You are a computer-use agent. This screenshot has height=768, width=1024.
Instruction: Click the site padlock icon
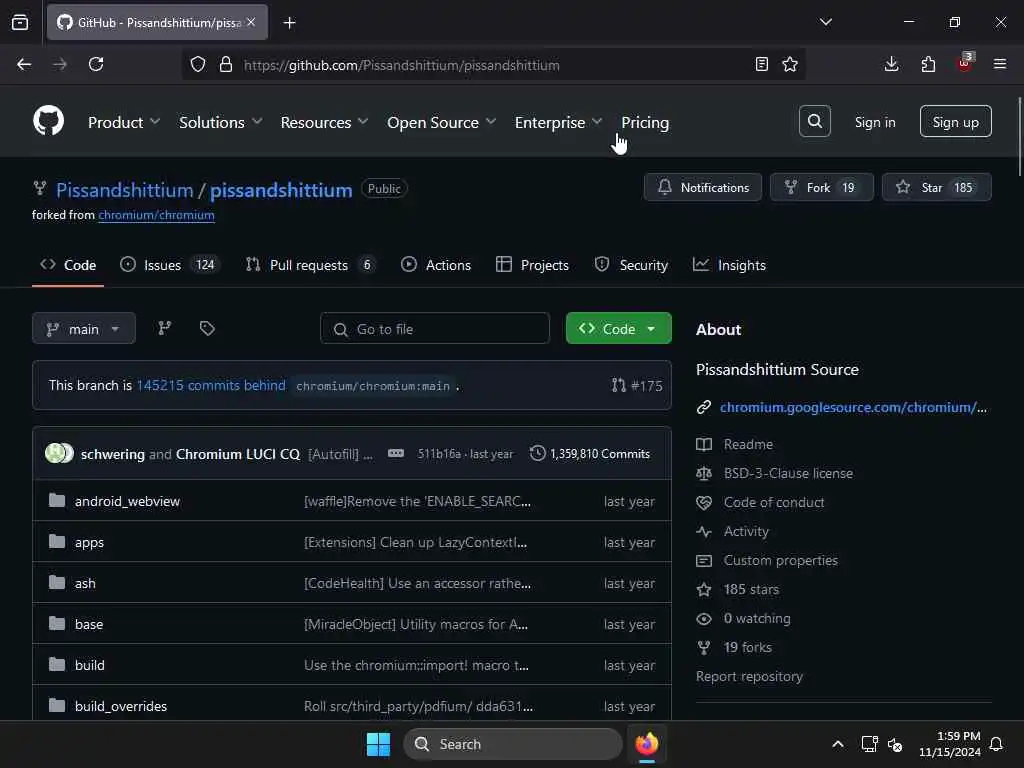click(x=226, y=65)
